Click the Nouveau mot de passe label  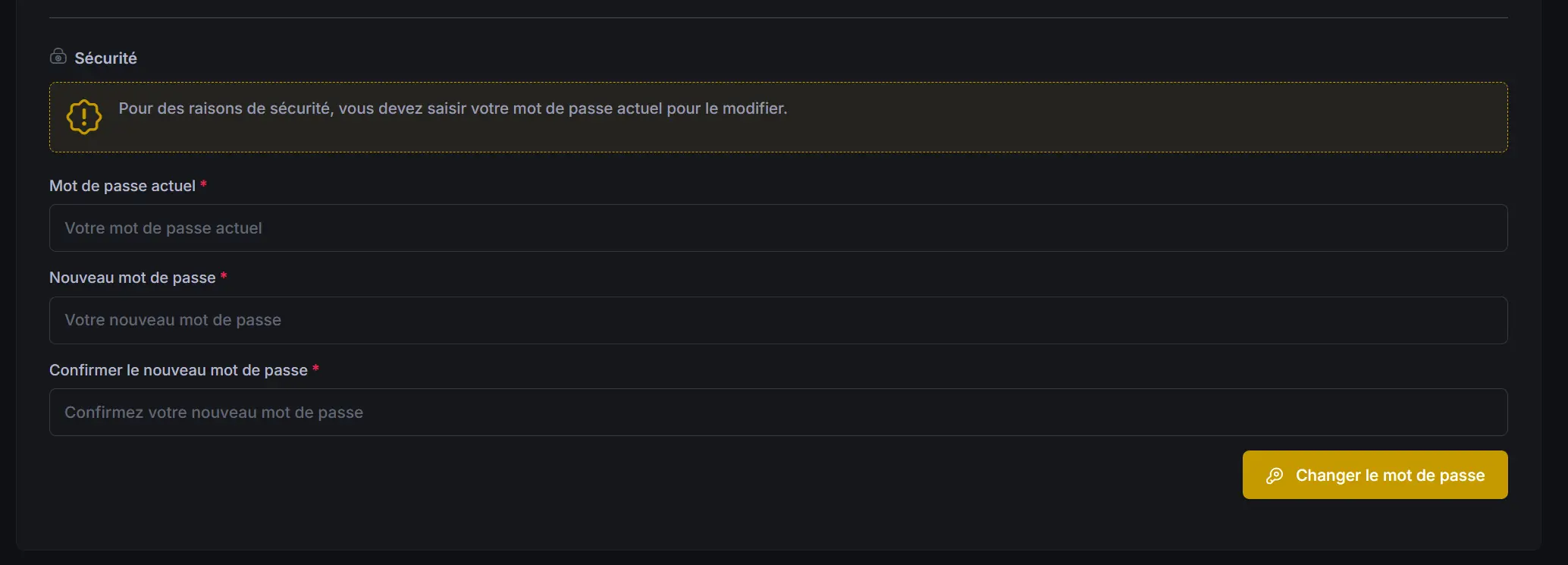pos(132,278)
